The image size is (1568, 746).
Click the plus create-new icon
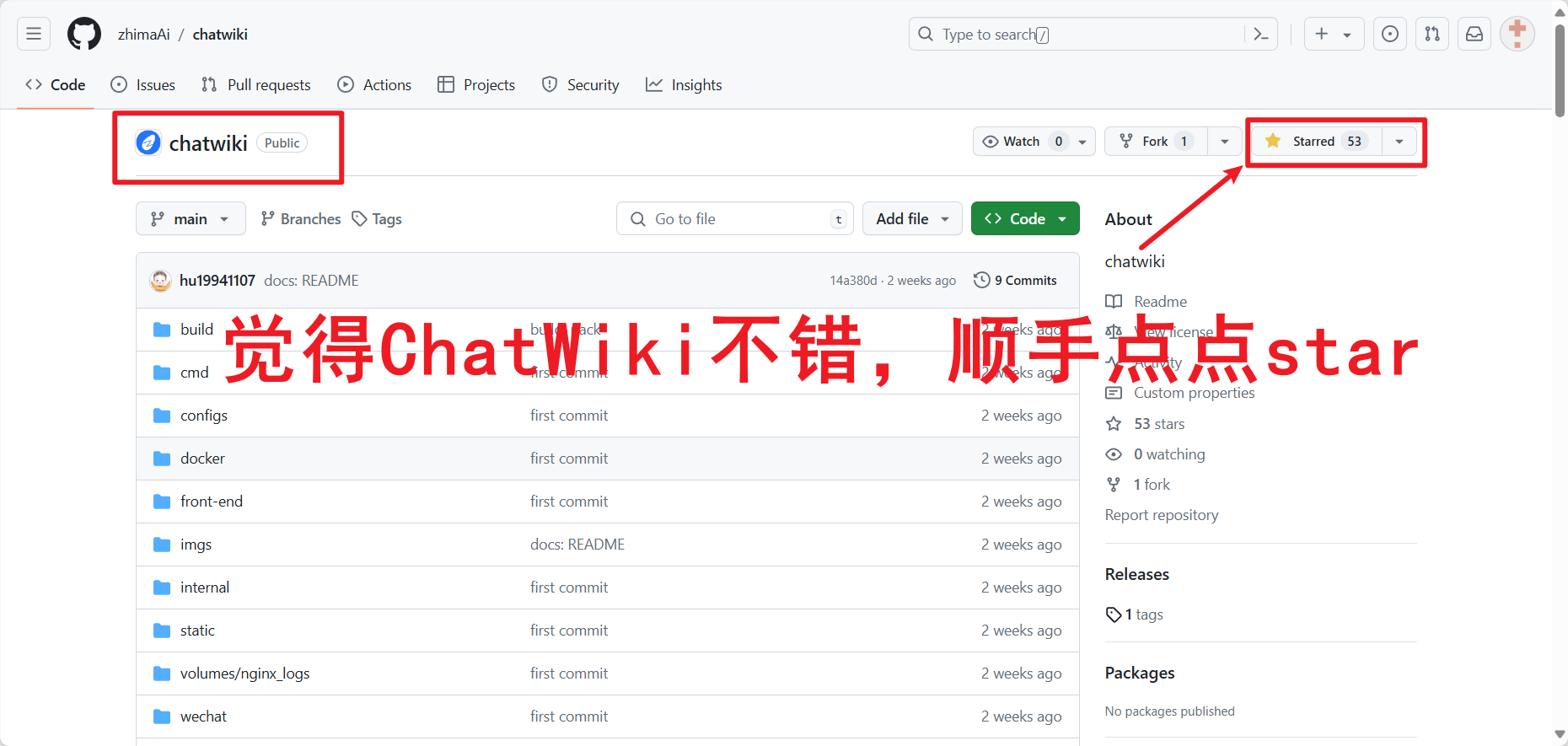(x=1322, y=34)
